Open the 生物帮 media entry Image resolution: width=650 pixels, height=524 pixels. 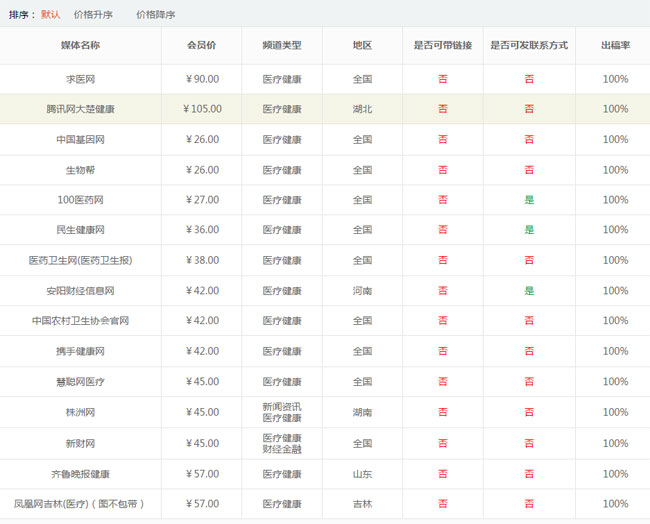80,170
